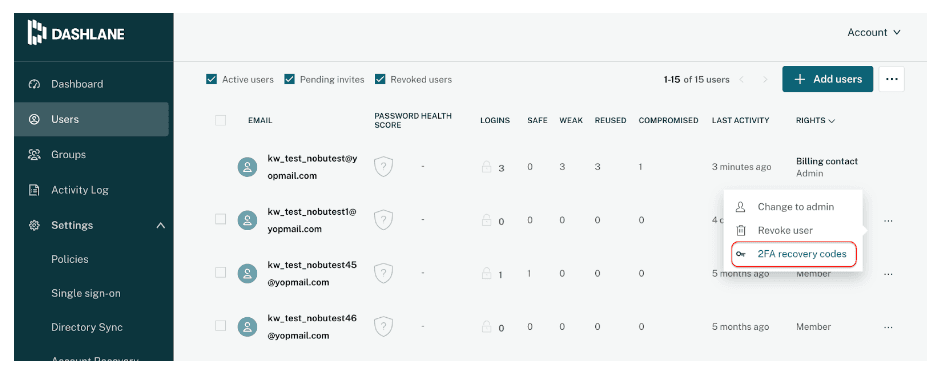Click the Safe column header
944x370 pixels.
537,120
